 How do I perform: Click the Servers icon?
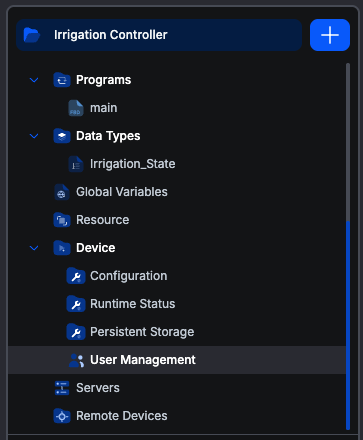pos(62,388)
